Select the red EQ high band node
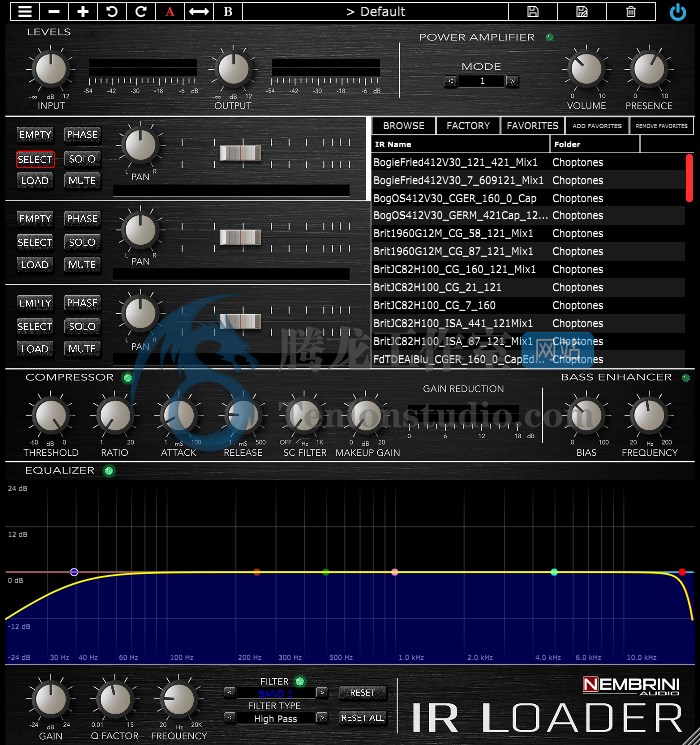Viewport: 700px width, 745px height. (x=682, y=572)
